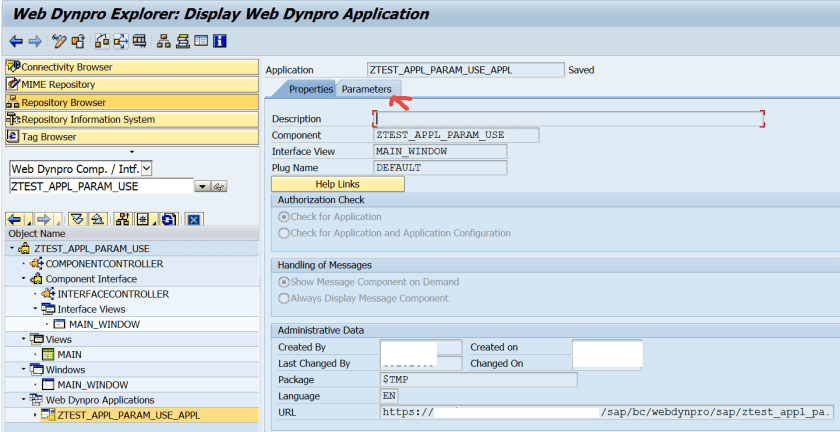
Task: Switch to the Parameters tab
Action: (x=366, y=89)
